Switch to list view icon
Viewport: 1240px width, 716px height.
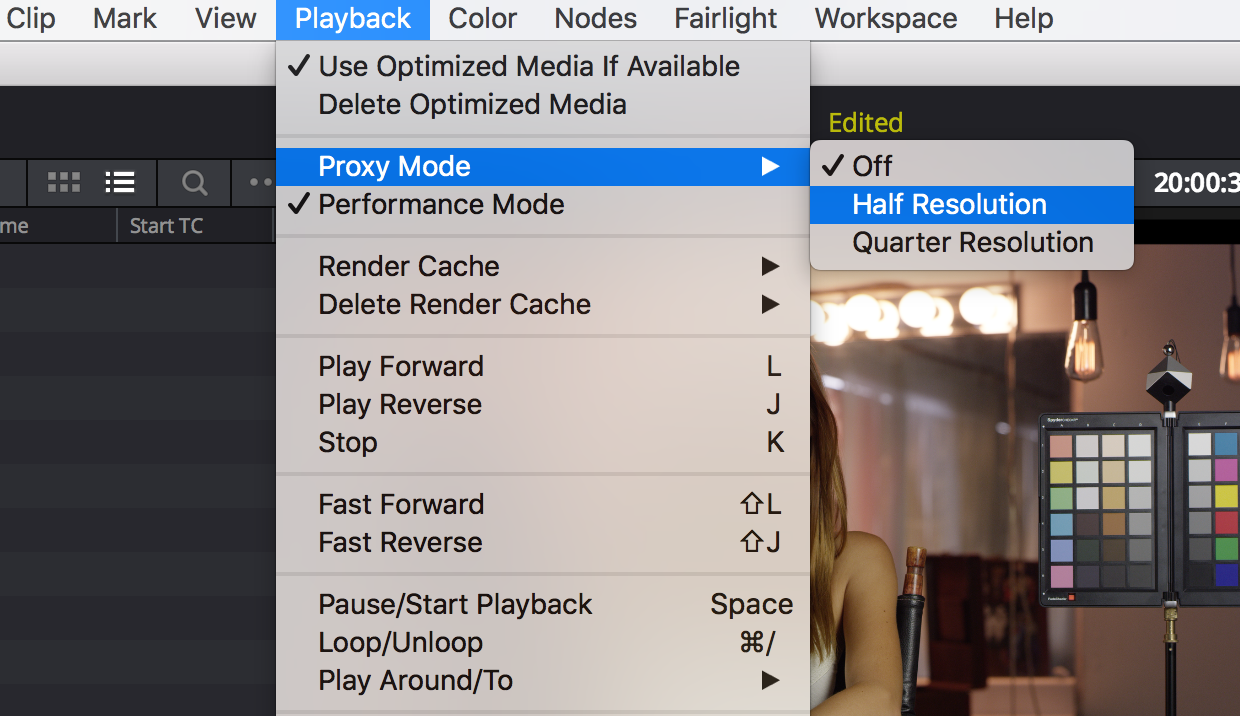[120, 182]
